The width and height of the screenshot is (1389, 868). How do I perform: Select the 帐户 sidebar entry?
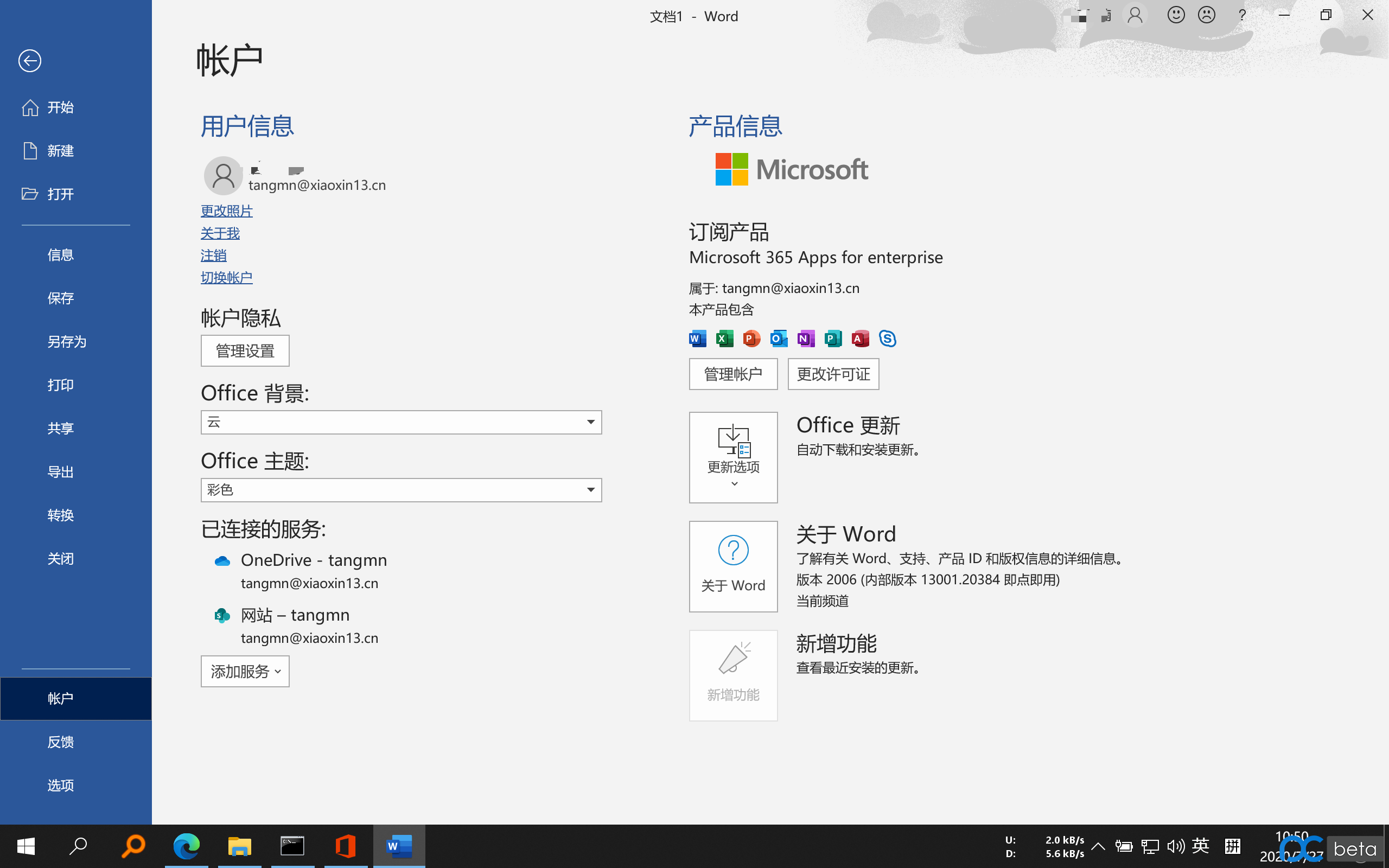pos(76,699)
